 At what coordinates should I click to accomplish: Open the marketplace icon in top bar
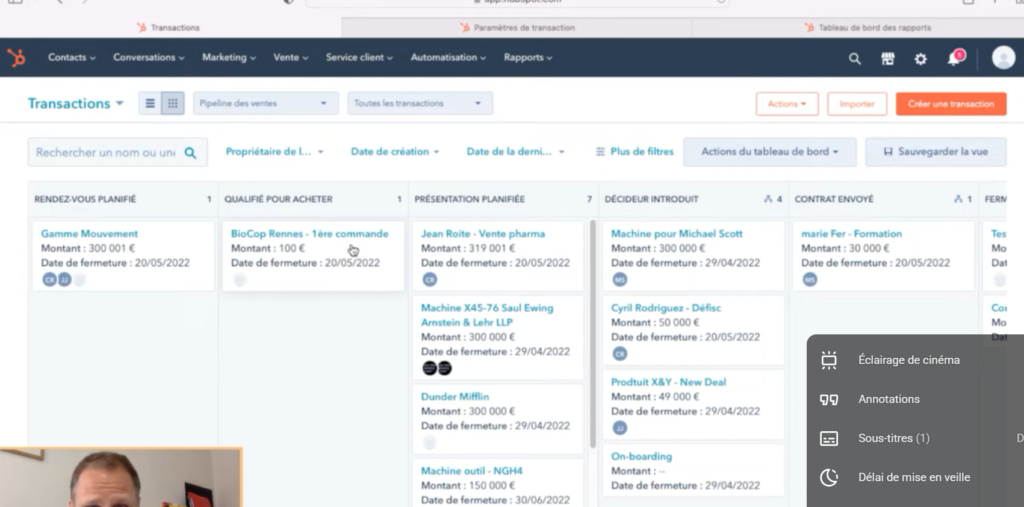coord(887,59)
